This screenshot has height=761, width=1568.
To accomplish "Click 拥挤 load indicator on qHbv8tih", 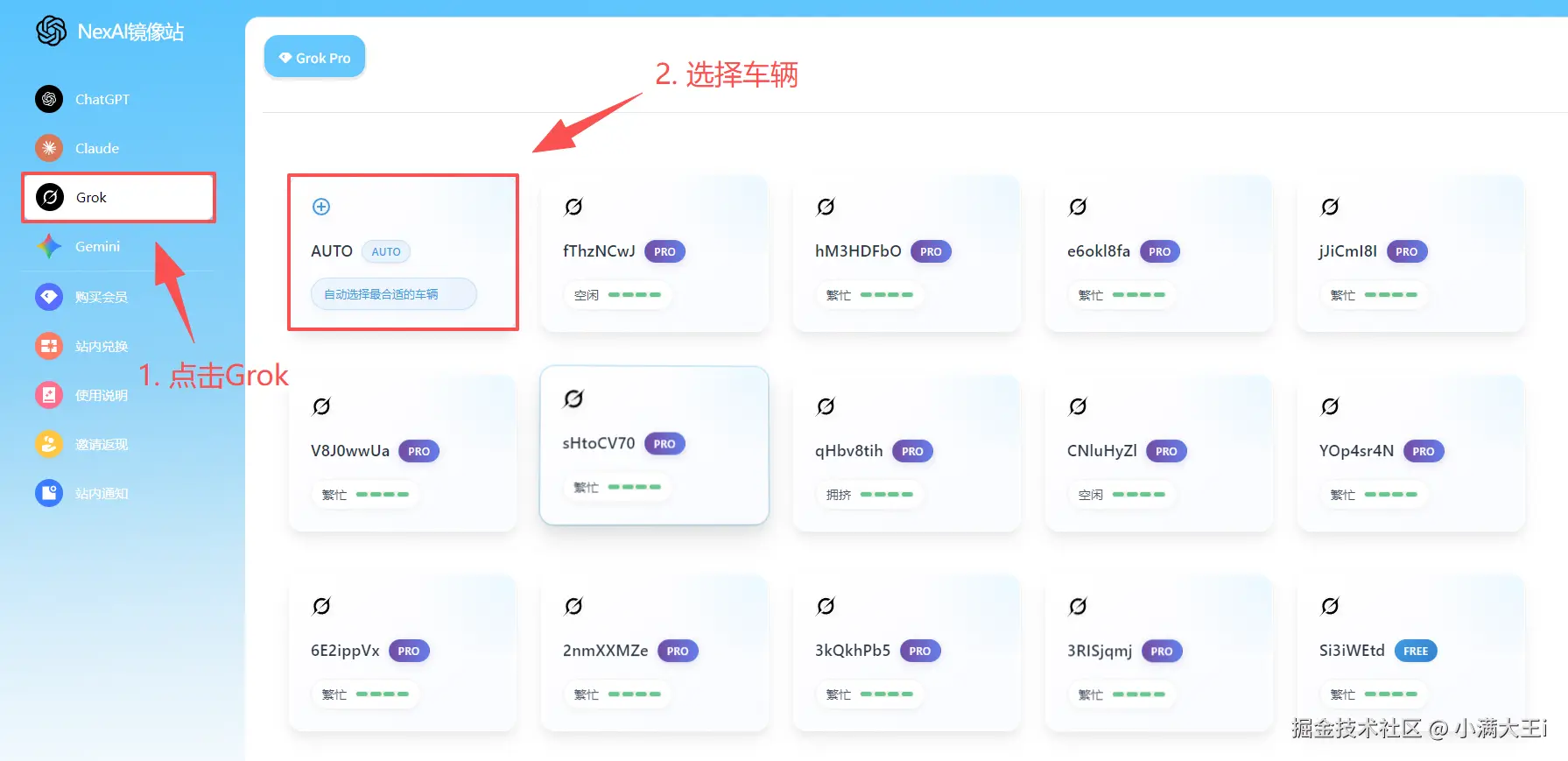I will tap(869, 495).
